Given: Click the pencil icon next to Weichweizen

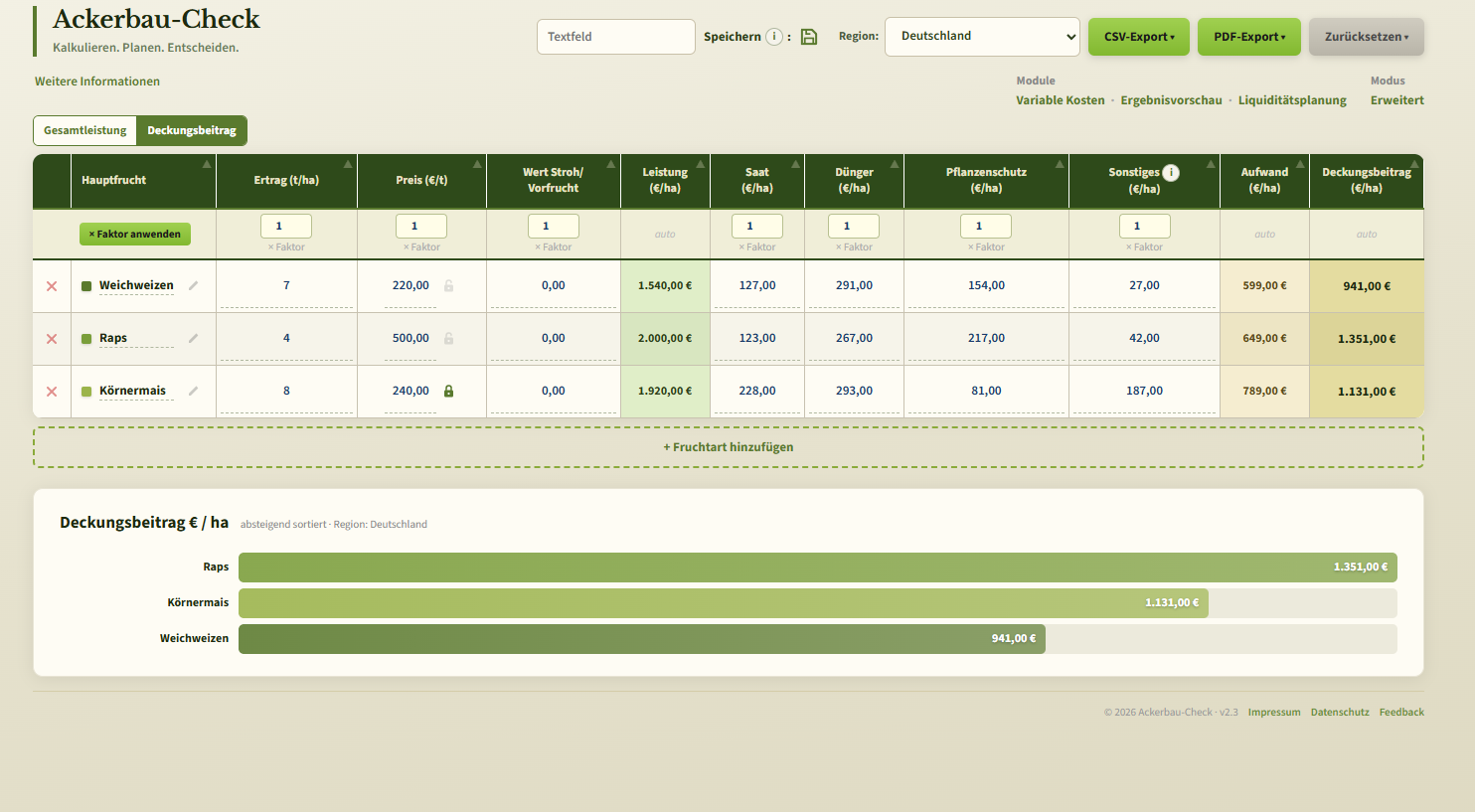Looking at the screenshot, I should [193, 285].
